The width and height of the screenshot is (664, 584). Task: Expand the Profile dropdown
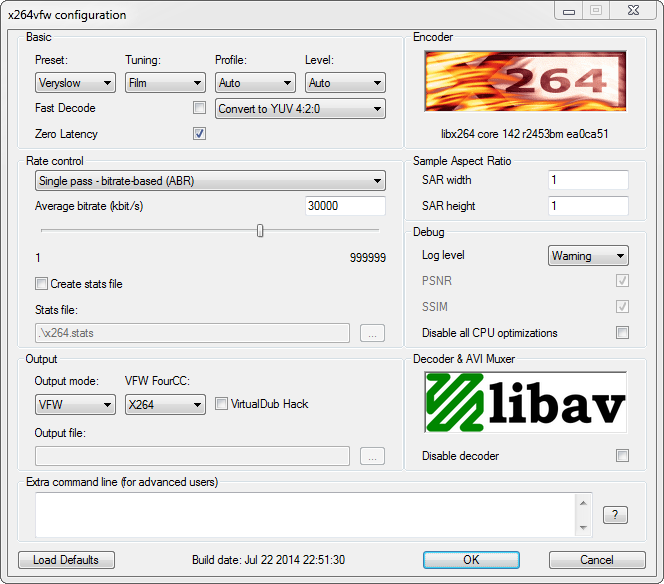pos(255,83)
